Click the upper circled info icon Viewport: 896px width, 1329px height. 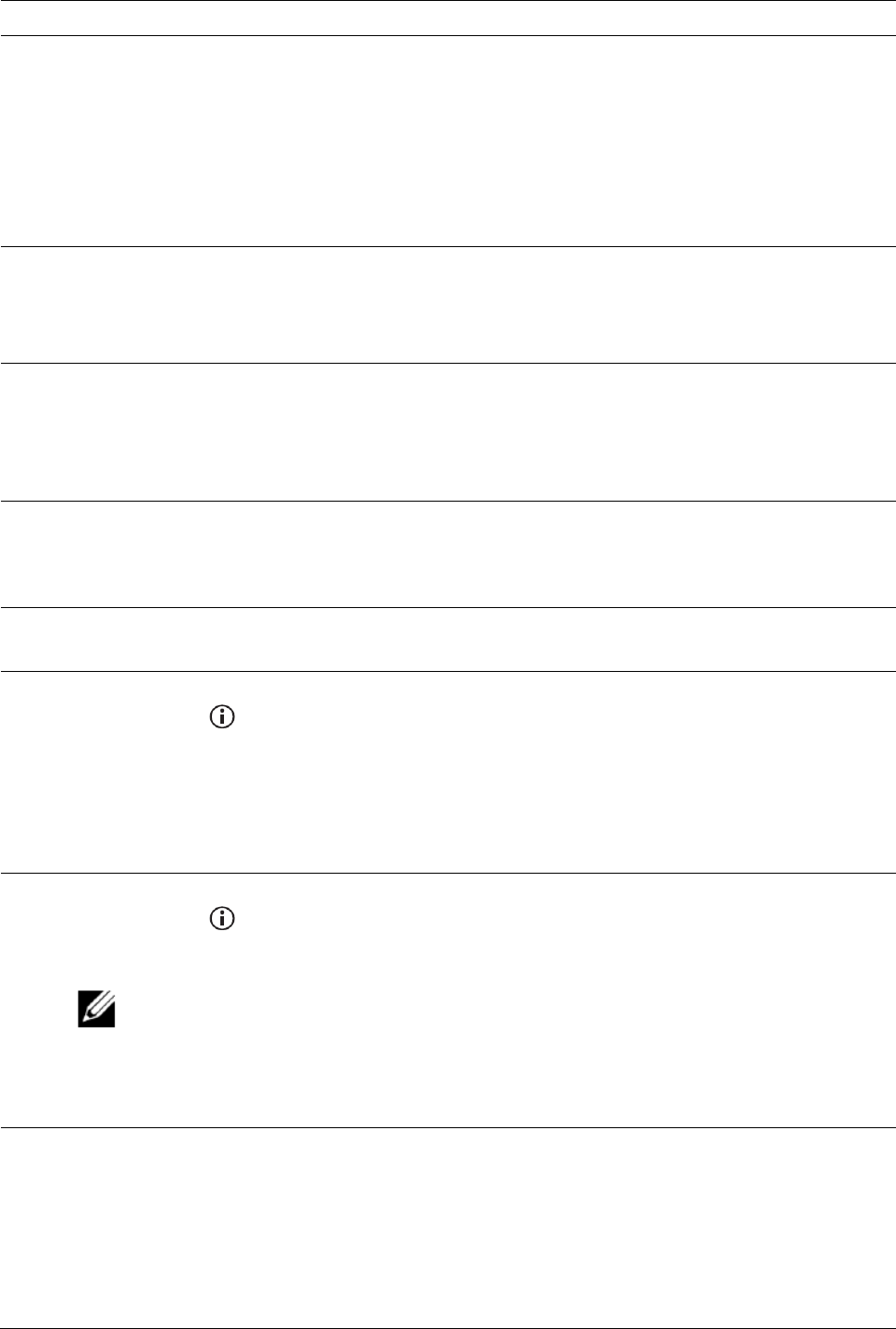(x=223, y=716)
